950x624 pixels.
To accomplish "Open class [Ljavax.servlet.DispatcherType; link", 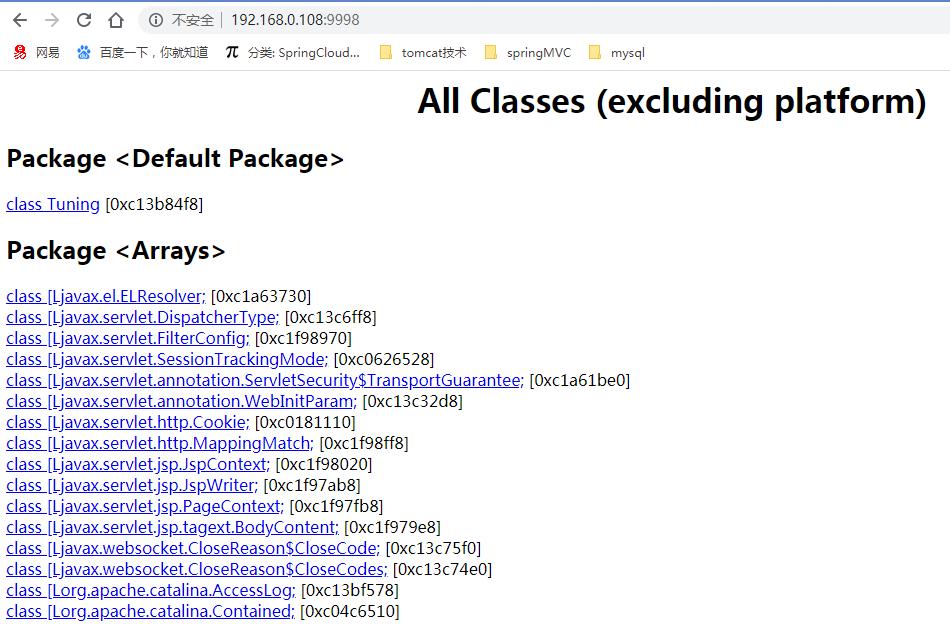I will [143, 317].
